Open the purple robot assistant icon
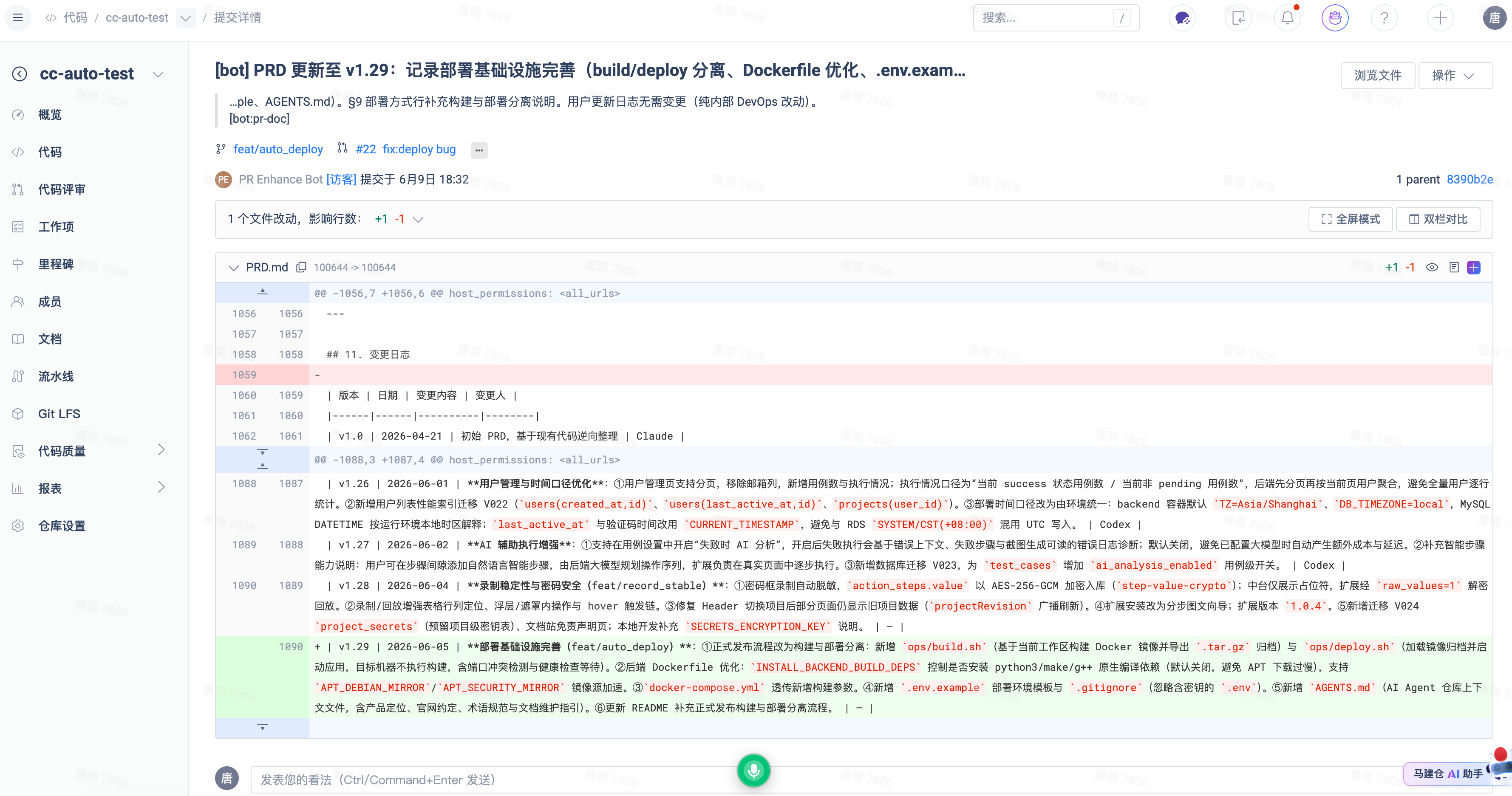This screenshot has height=796, width=1512. coord(1335,18)
